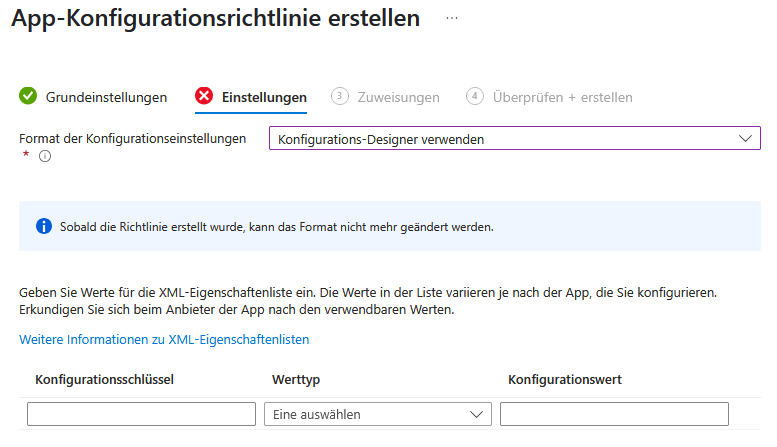This screenshot has width=777, height=447.
Task: Click the green checkmark icon for Grundeinstellungen
Action: pos(28,96)
